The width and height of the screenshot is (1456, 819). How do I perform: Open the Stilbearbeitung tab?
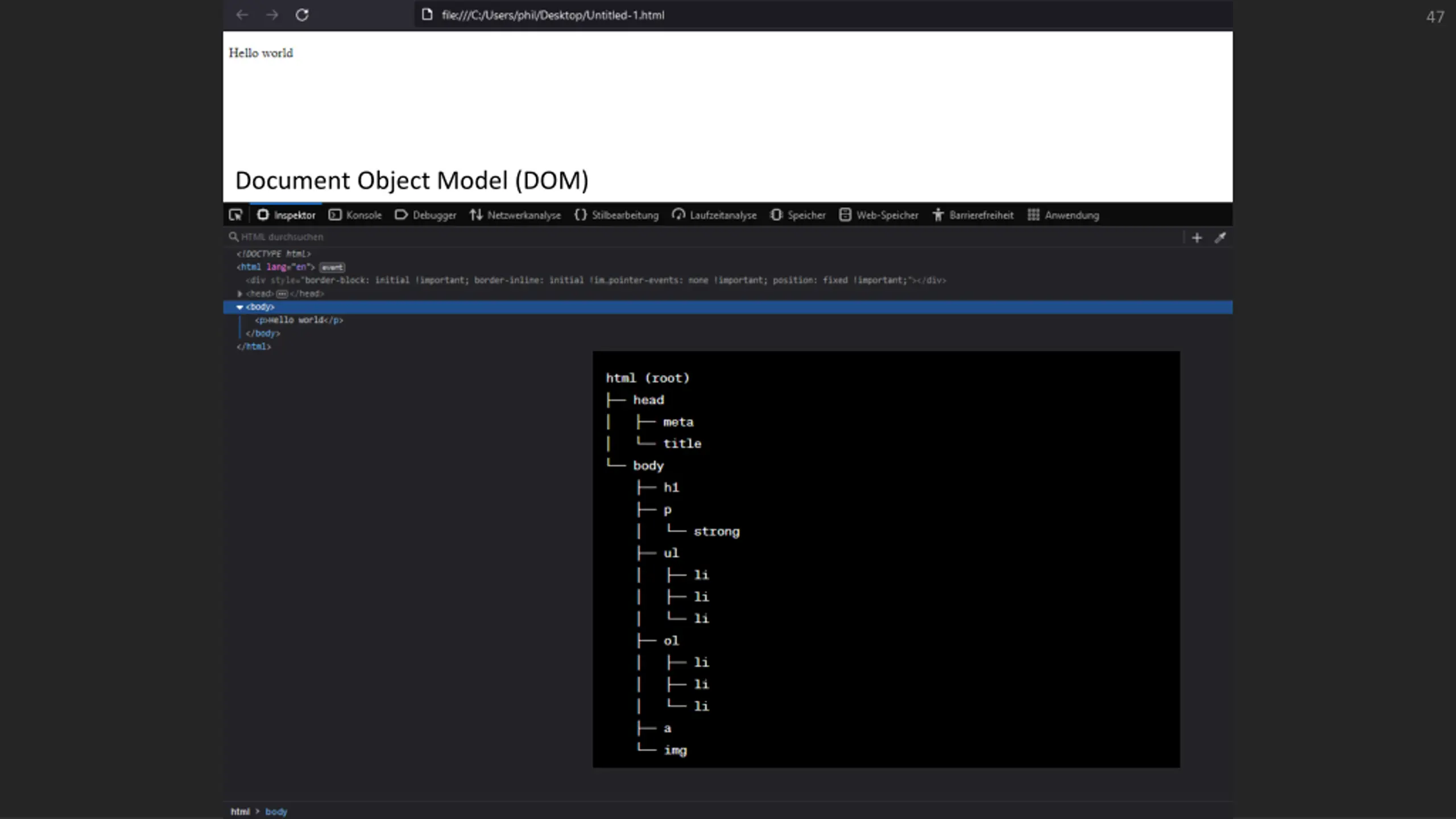click(x=617, y=215)
